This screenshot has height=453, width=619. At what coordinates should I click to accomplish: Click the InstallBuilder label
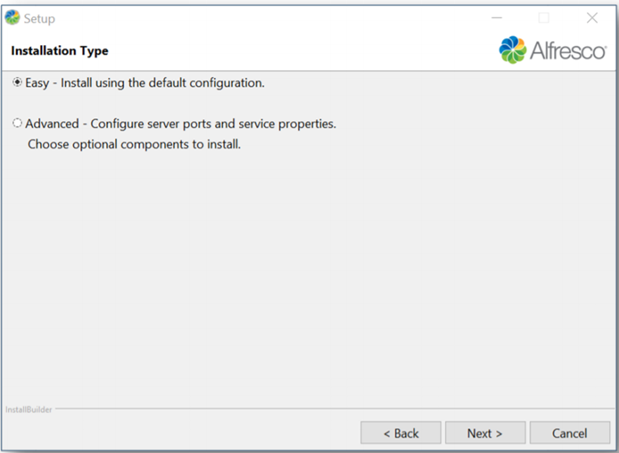[x=26, y=410]
